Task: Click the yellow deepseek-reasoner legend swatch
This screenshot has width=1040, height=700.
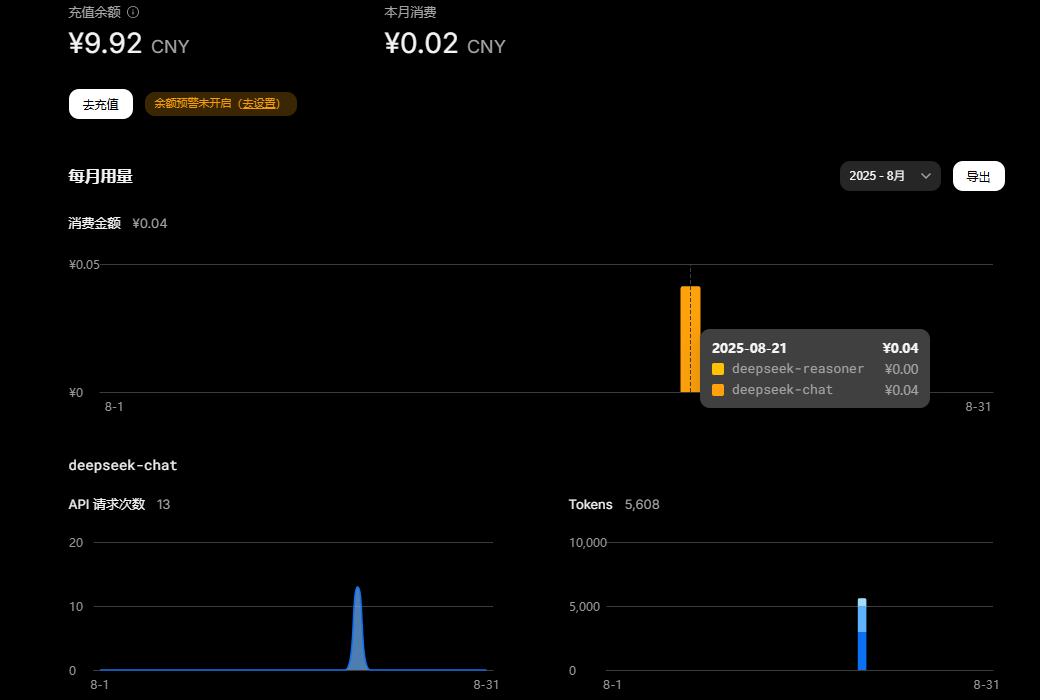Action: [x=718, y=369]
